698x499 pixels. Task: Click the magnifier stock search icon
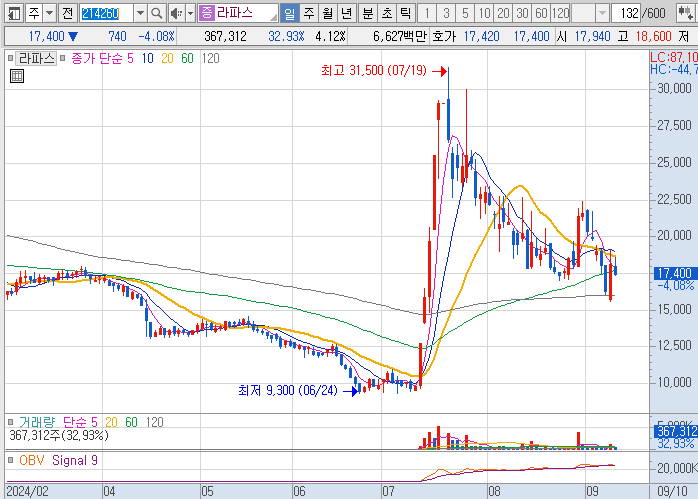coord(156,13)
